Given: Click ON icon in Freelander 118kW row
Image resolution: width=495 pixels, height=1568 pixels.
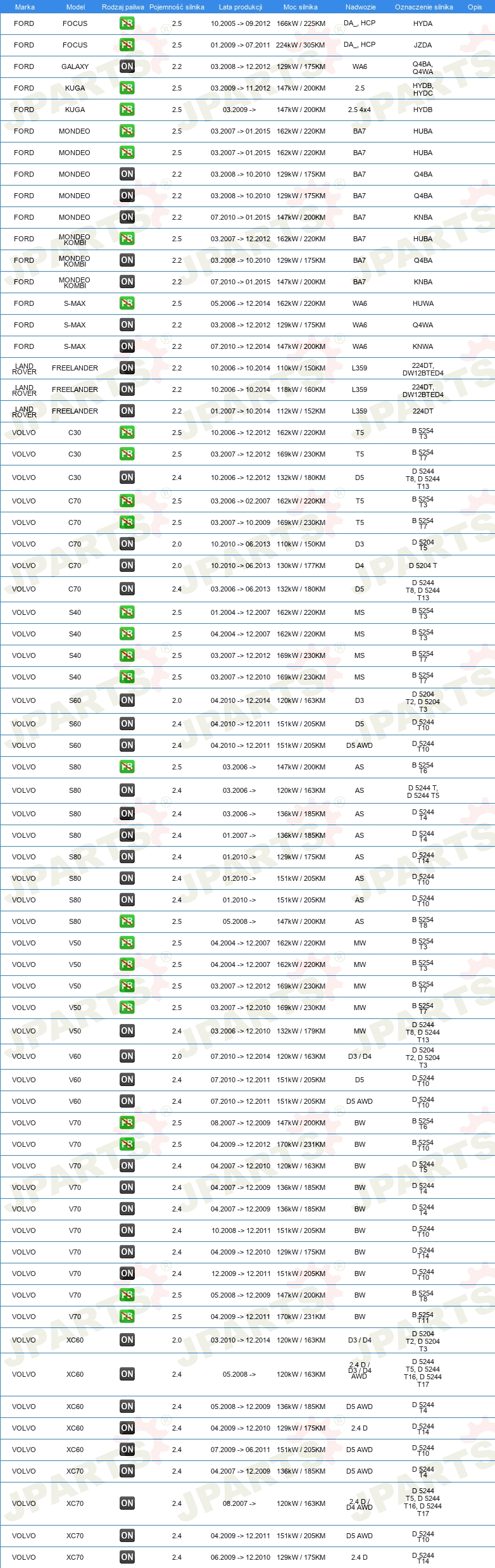Looking at the screenshot, I should coord(127,389).
